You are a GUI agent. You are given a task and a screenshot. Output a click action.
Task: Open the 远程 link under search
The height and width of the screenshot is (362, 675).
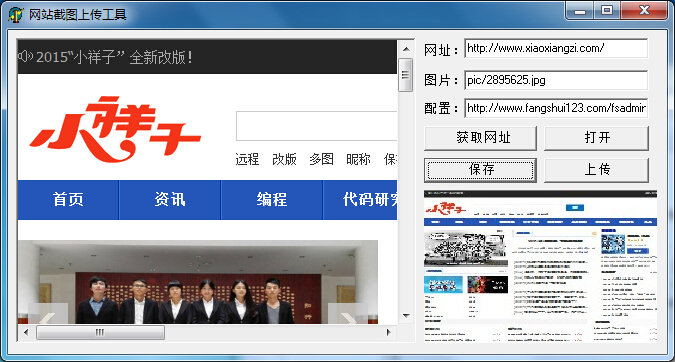pos(247,159)
